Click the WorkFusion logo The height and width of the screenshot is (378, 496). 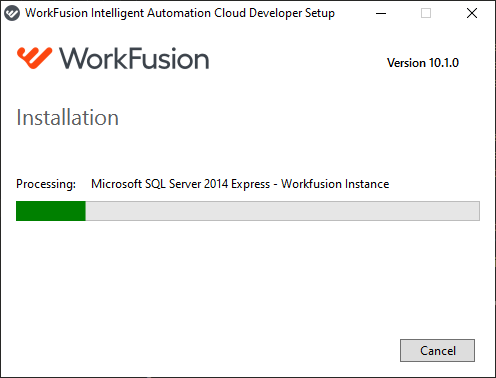[x=113, y=58]
